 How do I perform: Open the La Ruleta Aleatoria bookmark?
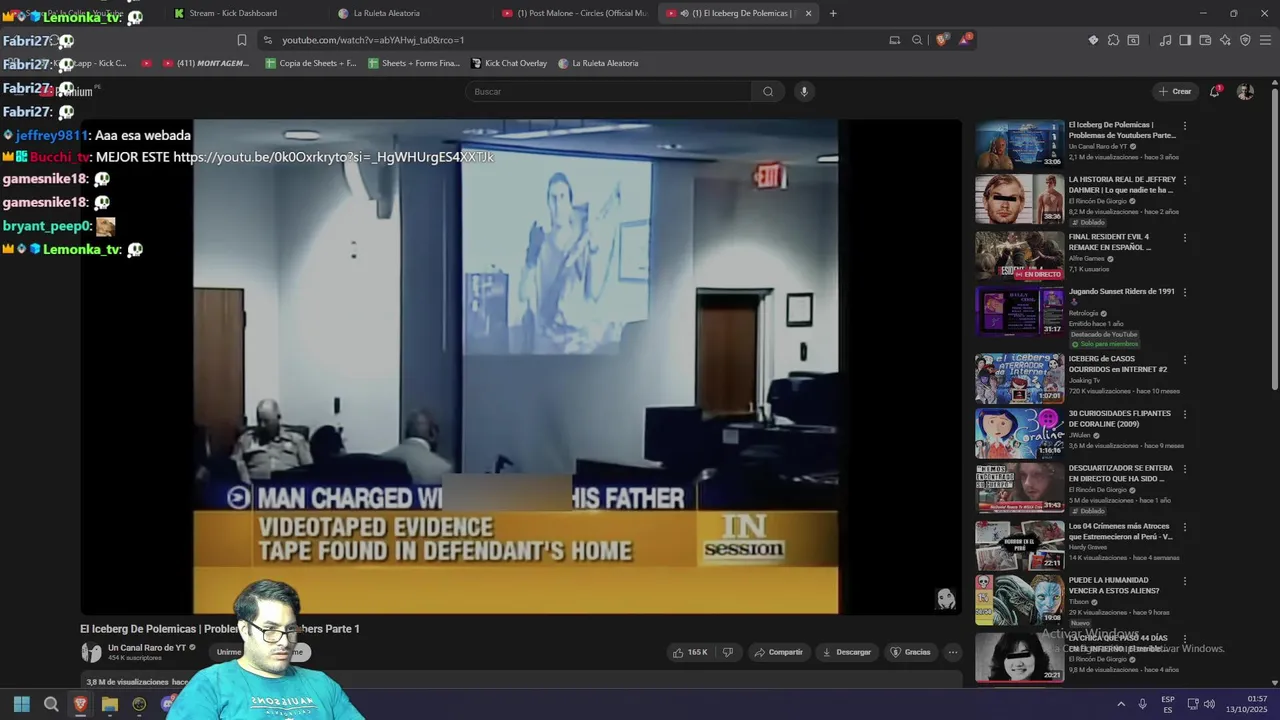click(598, 63)
